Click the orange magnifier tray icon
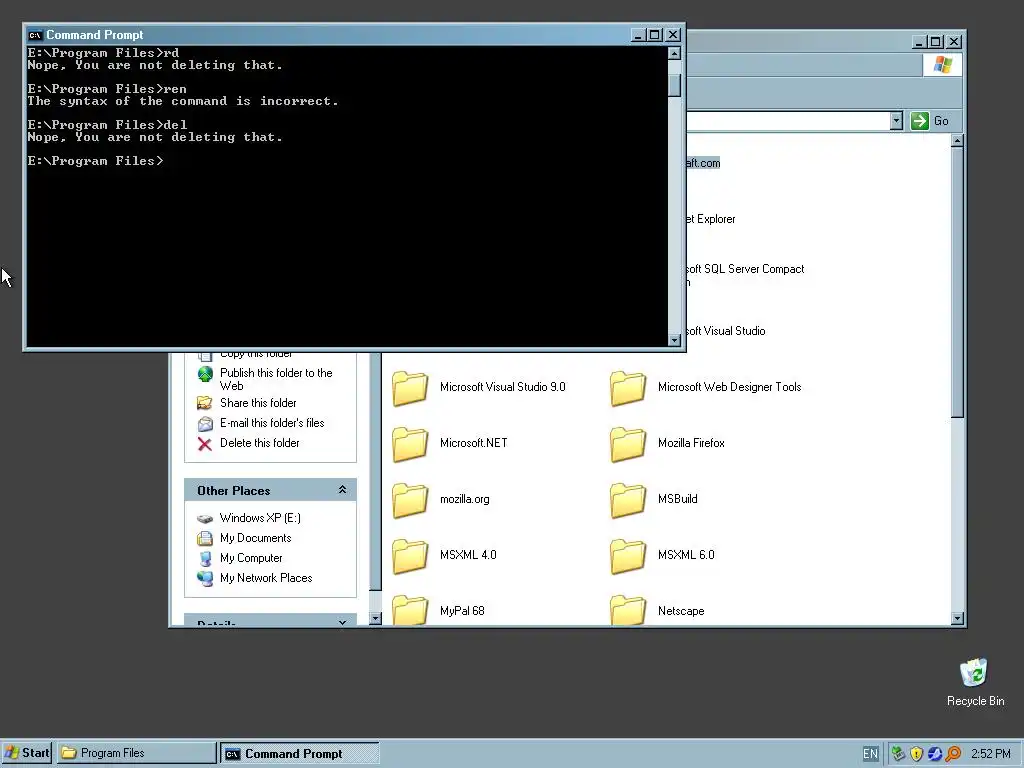 click(953, 754)
